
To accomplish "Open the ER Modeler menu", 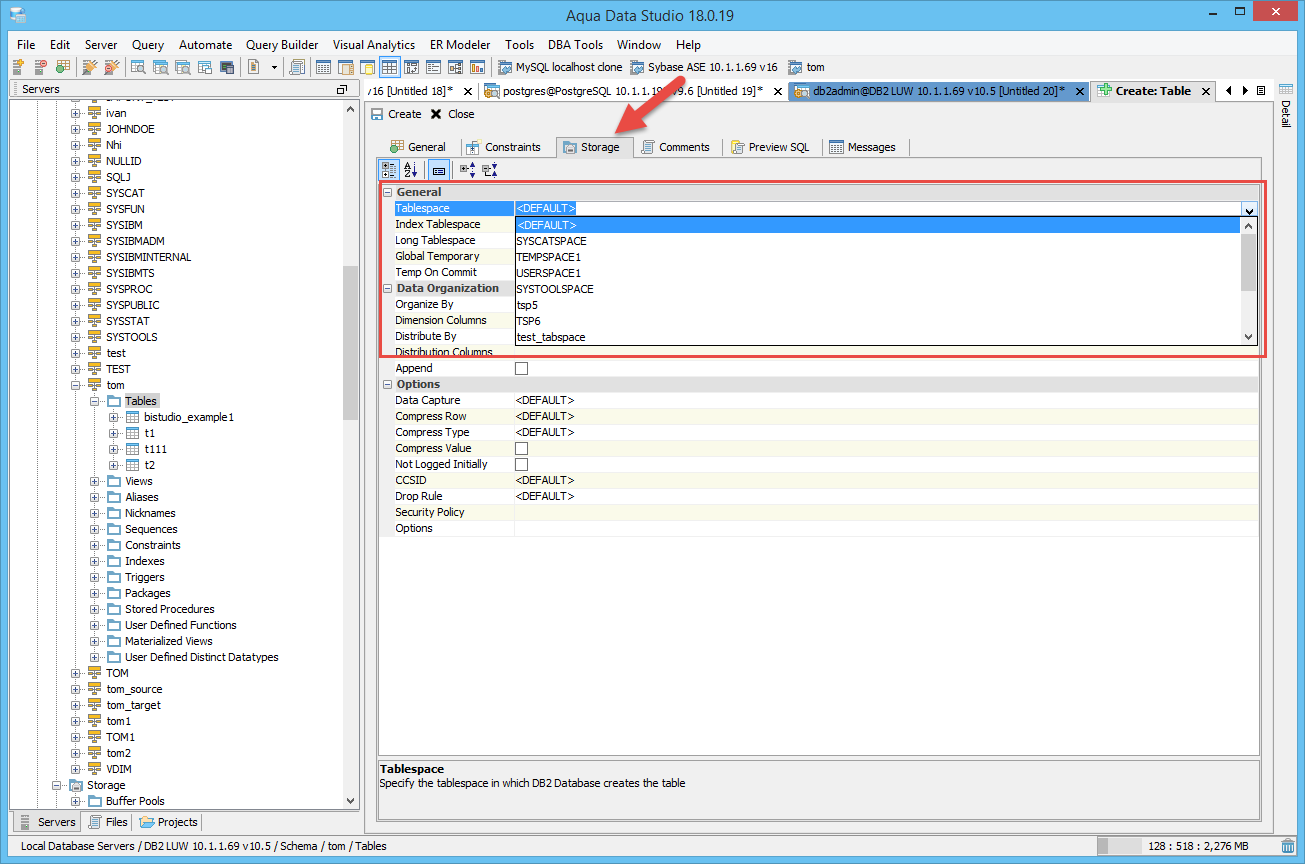I will (x=460, y=45).
